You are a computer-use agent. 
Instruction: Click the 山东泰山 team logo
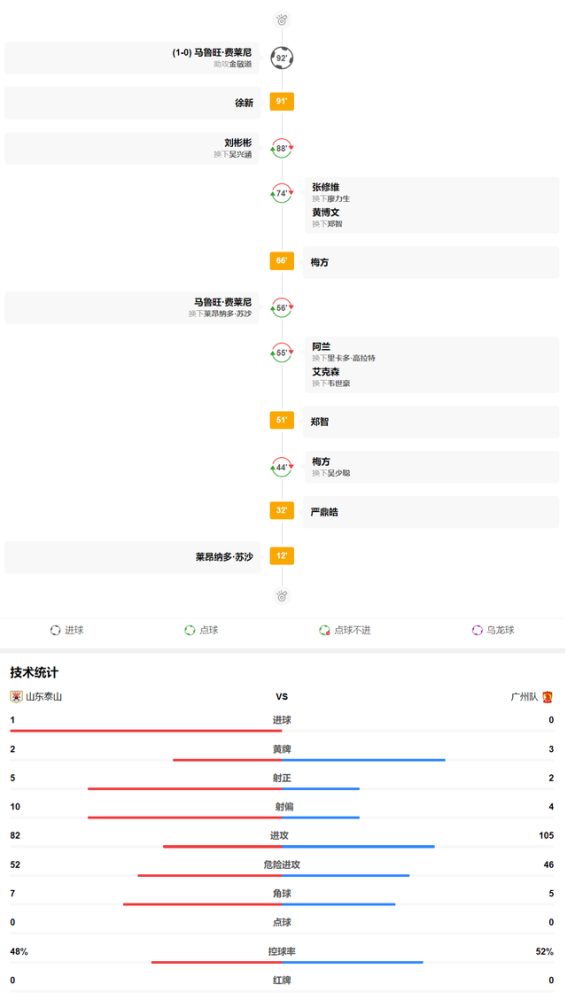16,696
